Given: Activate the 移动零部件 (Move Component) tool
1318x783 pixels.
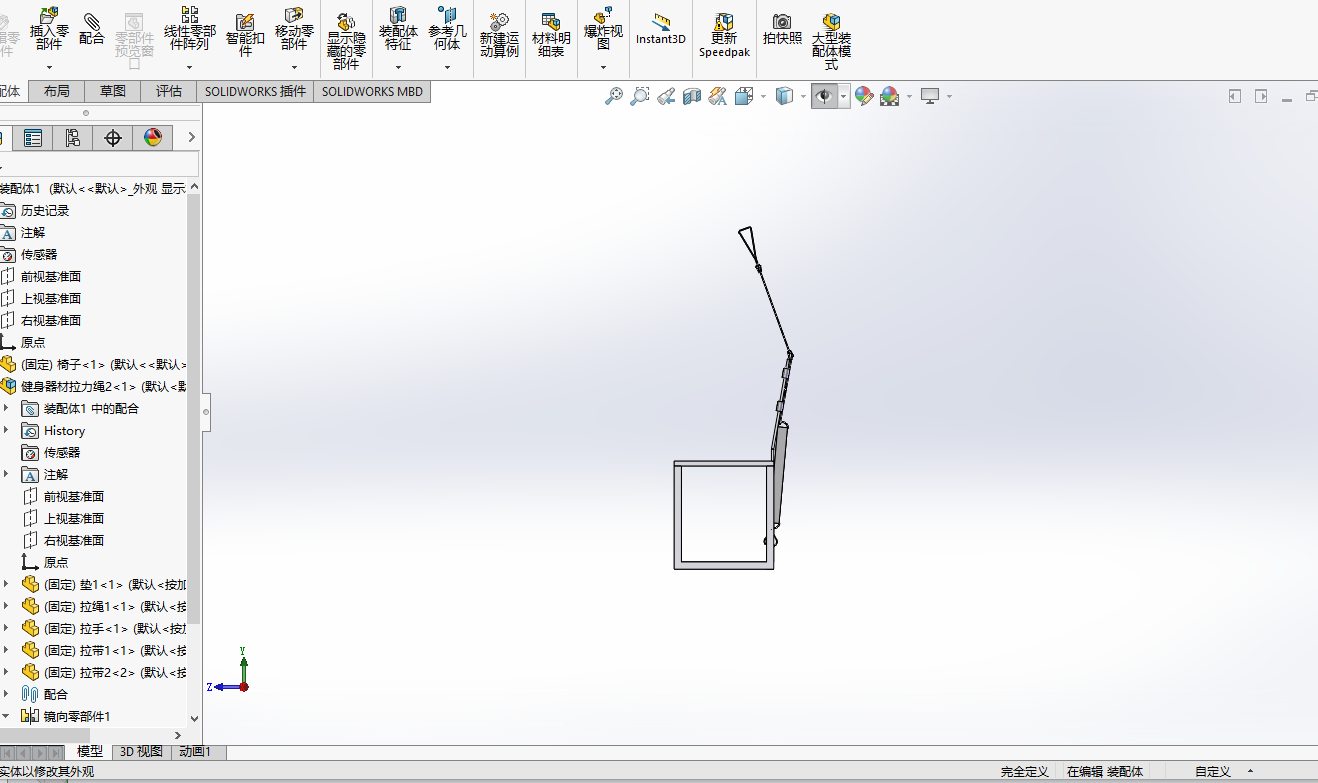Looking at the screenshot, I should pyautogui.click(x=294, y=28).
